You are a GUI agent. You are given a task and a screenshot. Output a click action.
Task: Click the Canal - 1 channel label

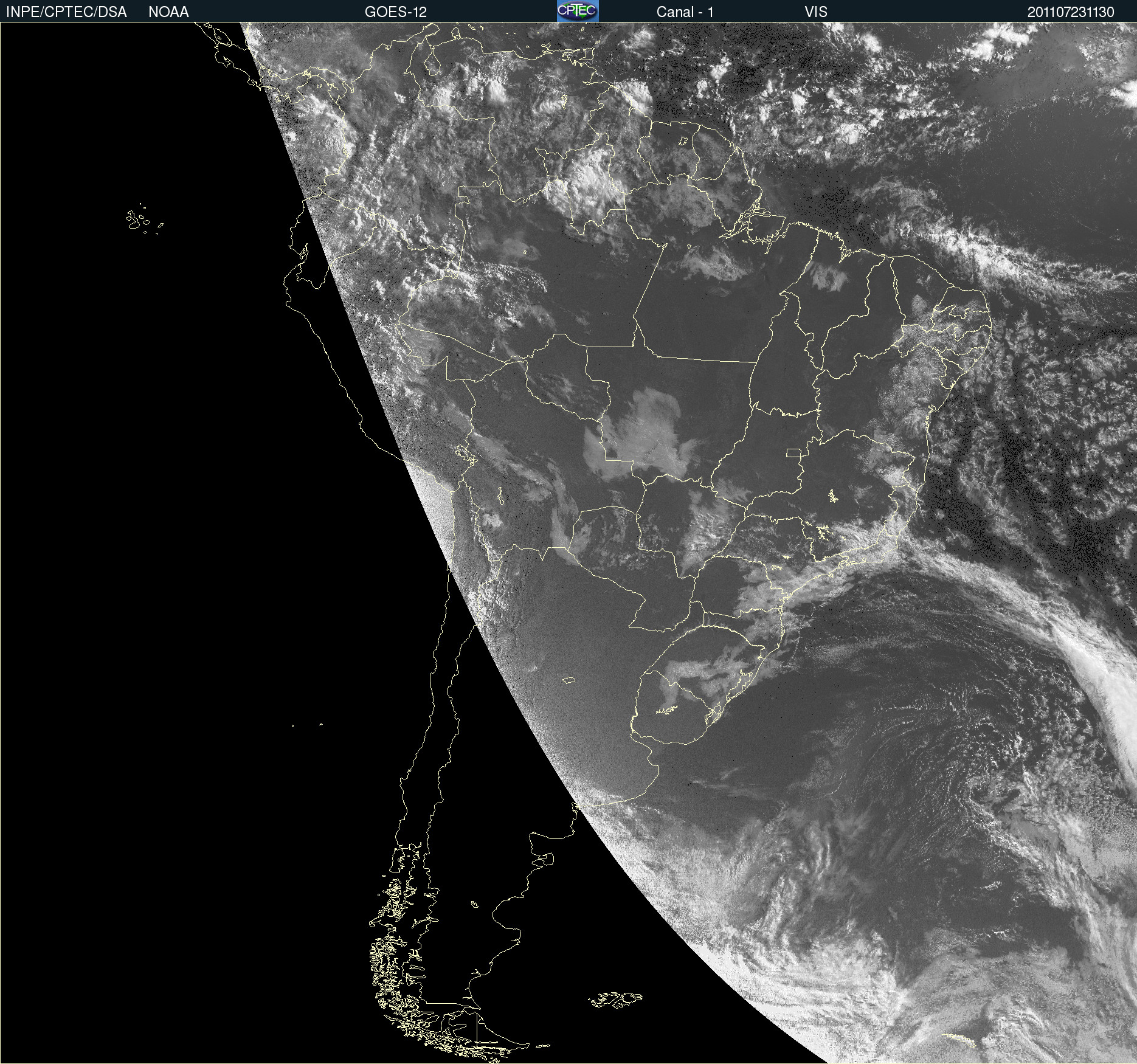click(x=685, y=12)
